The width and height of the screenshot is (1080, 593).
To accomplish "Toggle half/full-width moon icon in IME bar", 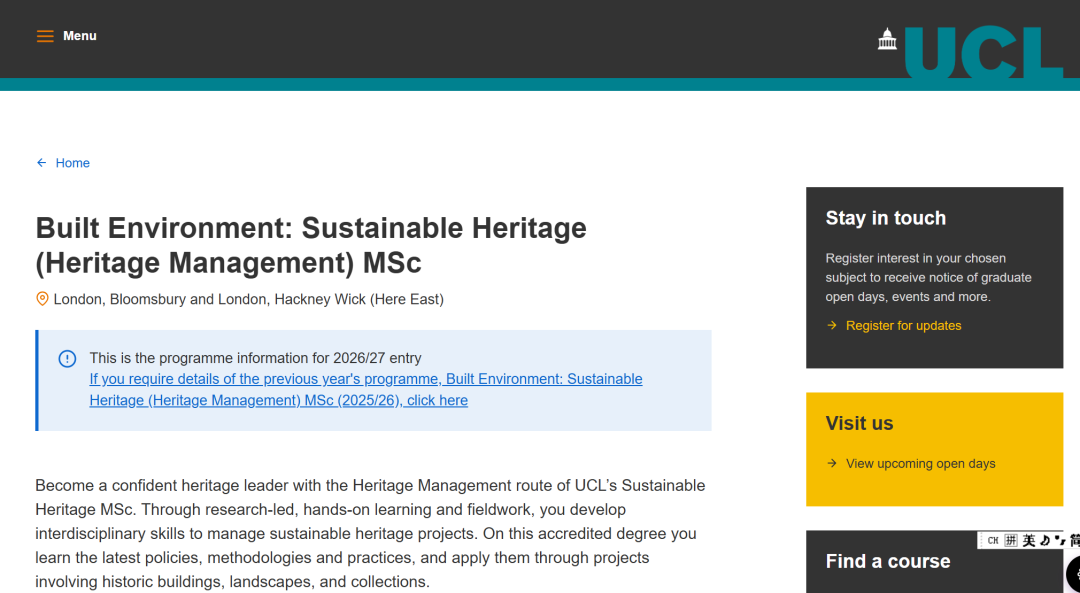I will pos(1044,541).
